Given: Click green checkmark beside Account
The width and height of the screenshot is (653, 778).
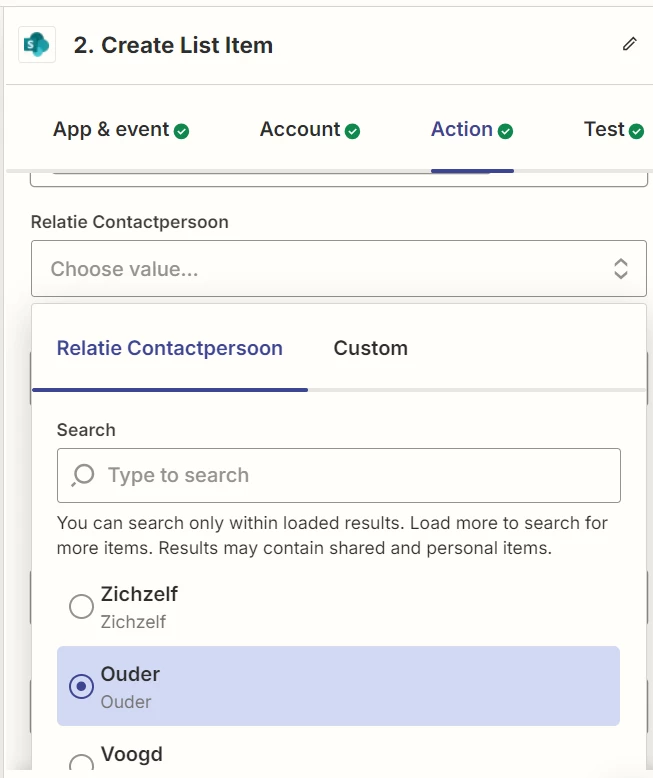Looking at the screenshot, I should (x=352, y=131).
